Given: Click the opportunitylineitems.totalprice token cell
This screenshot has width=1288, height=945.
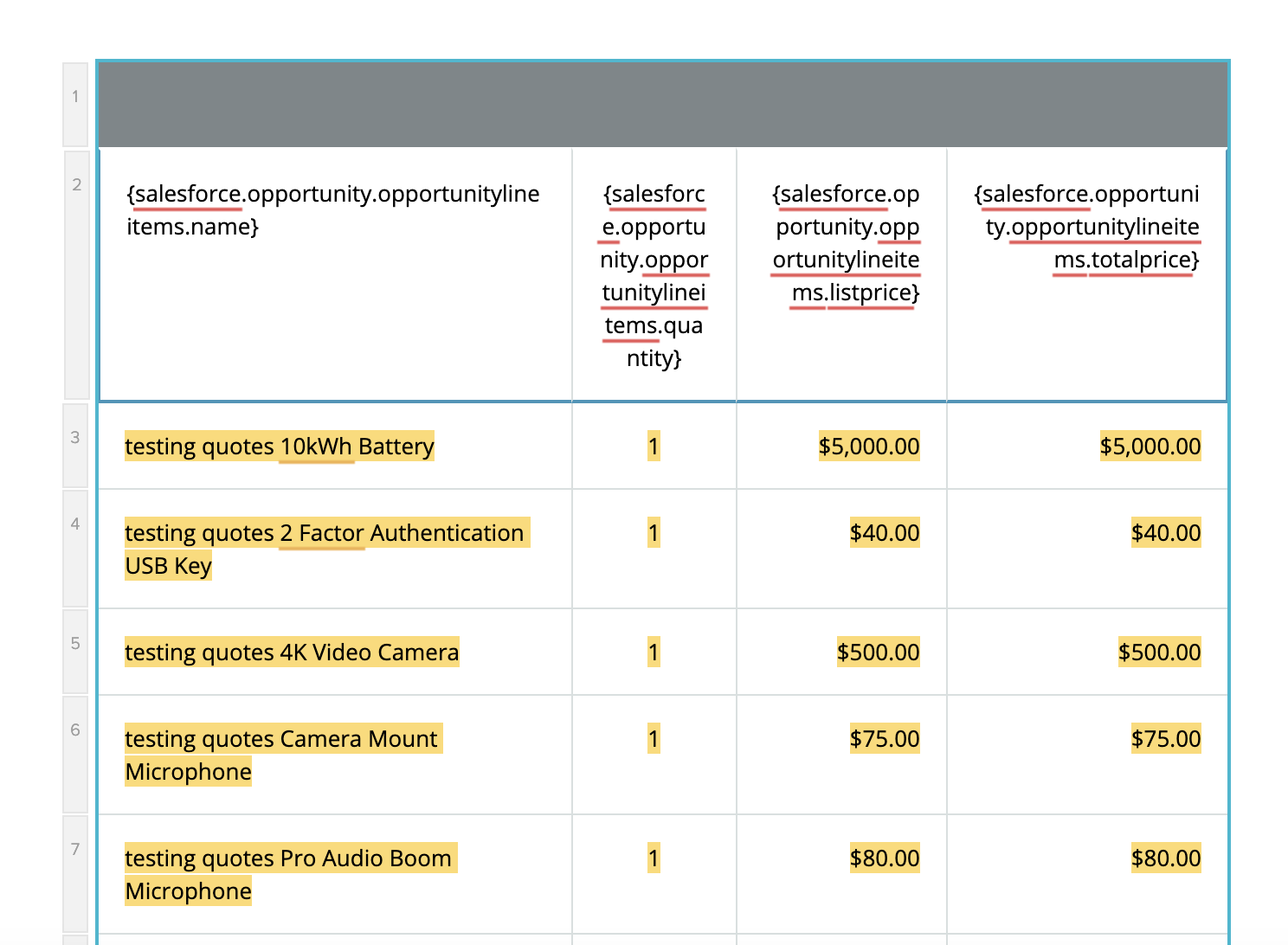Looking at the screenshot, I should [x=1087, y=275].
